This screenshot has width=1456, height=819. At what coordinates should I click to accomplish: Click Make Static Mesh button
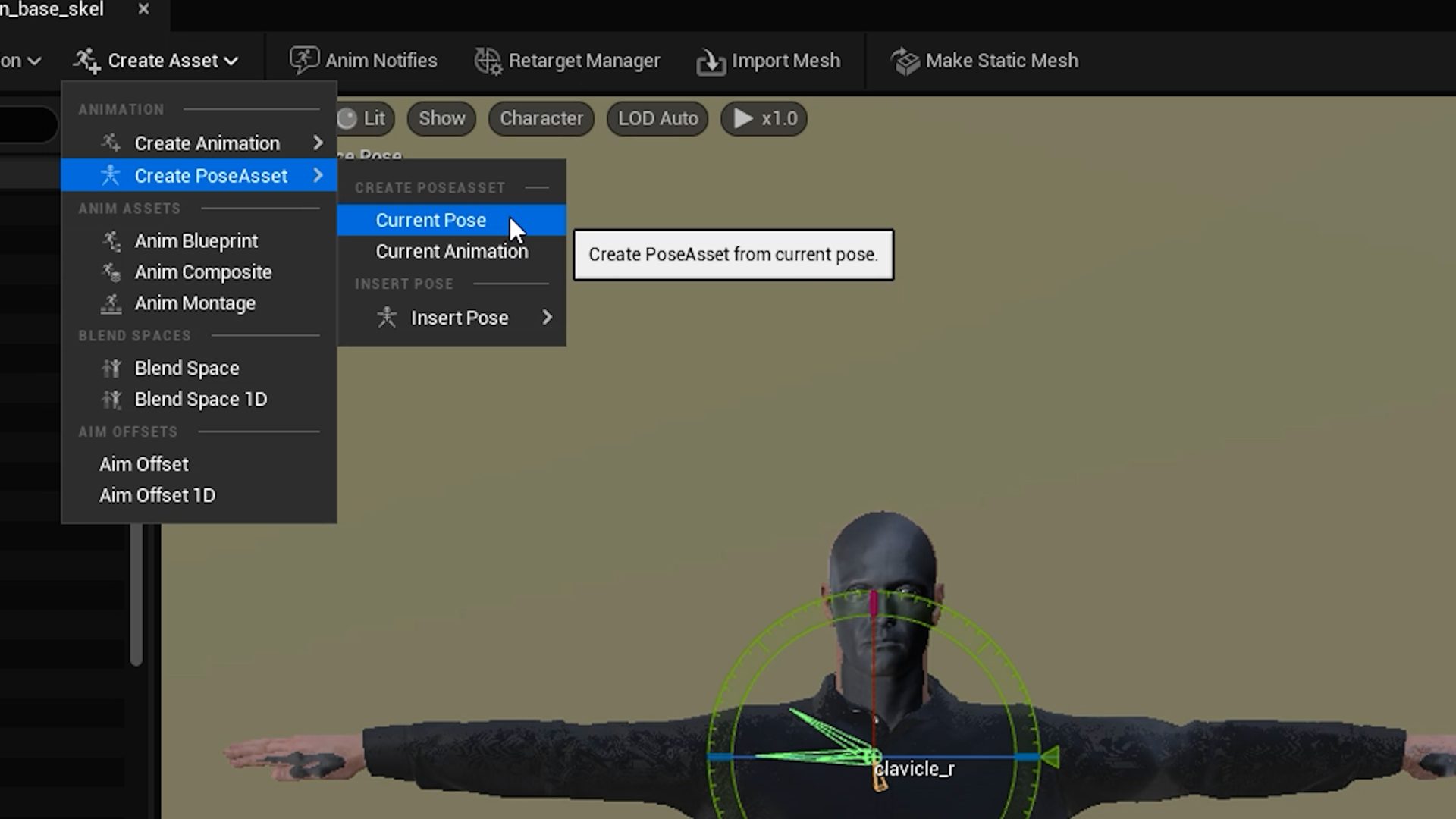984,61
